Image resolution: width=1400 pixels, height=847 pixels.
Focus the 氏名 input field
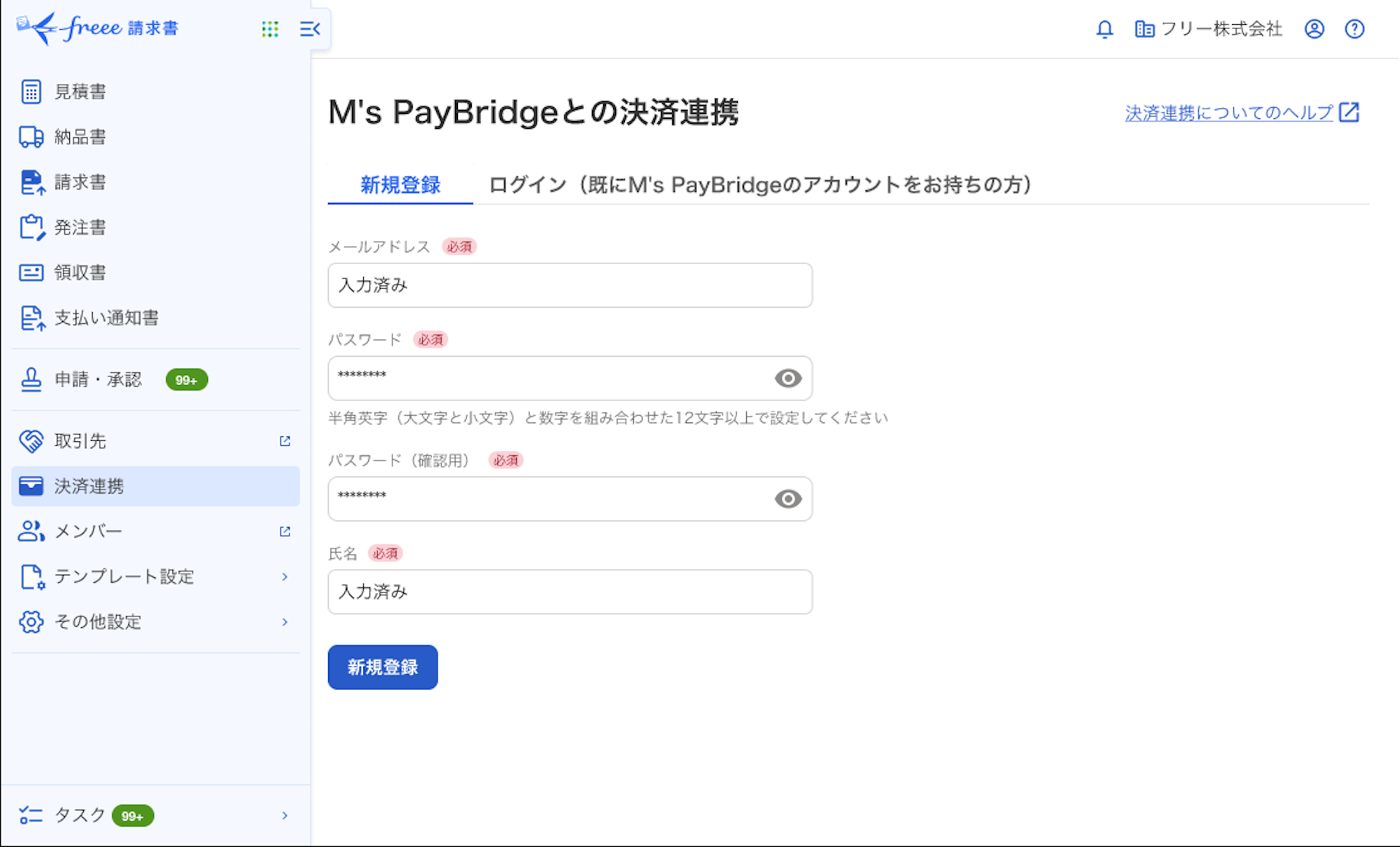(x=569, y=592)
